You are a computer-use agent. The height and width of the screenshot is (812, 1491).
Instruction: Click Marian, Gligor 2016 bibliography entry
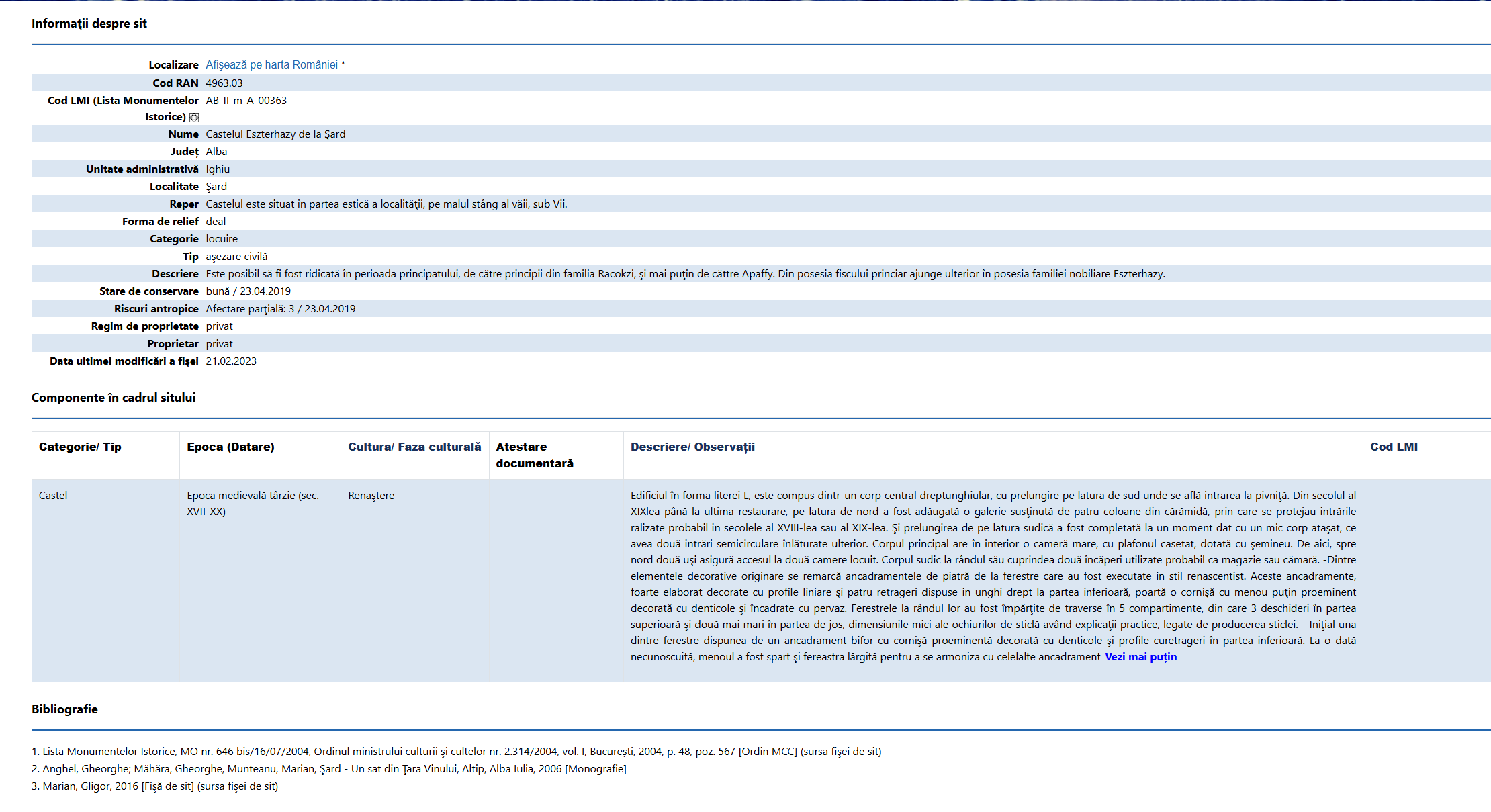[155, 786]
